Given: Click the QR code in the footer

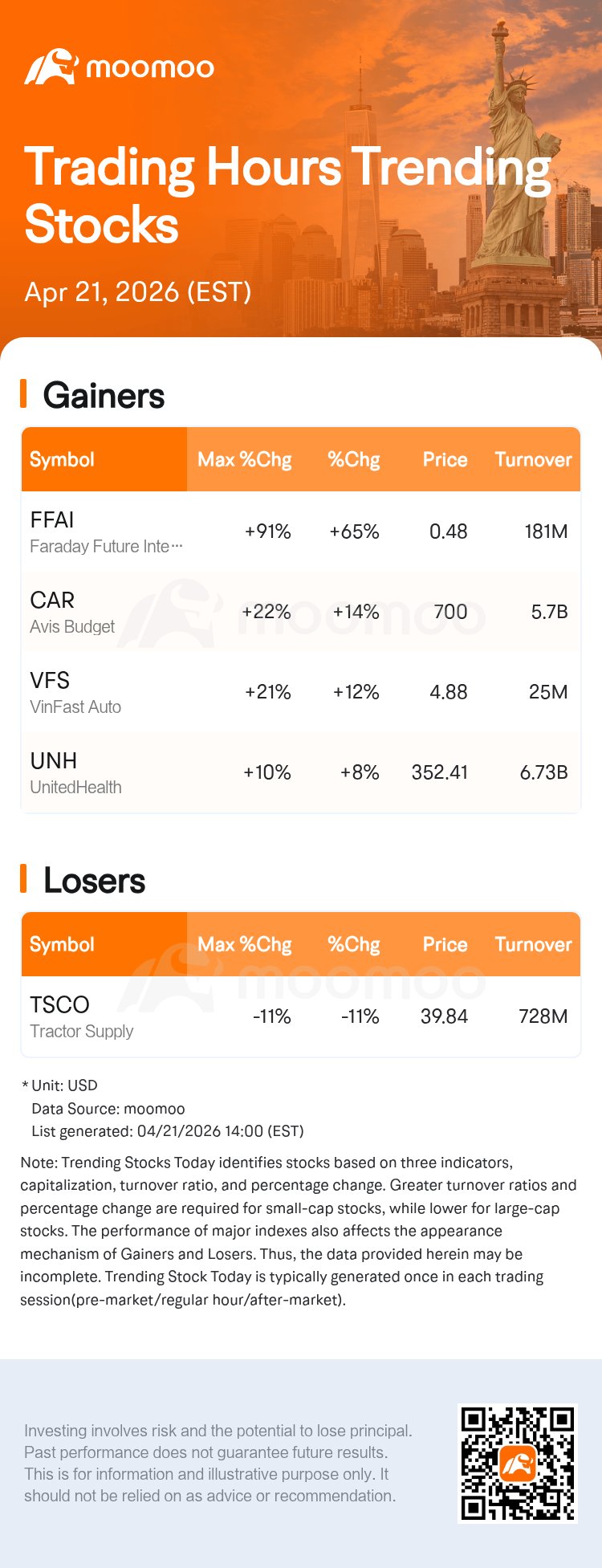Looking at the screenshot, I should pos(517,1463).
